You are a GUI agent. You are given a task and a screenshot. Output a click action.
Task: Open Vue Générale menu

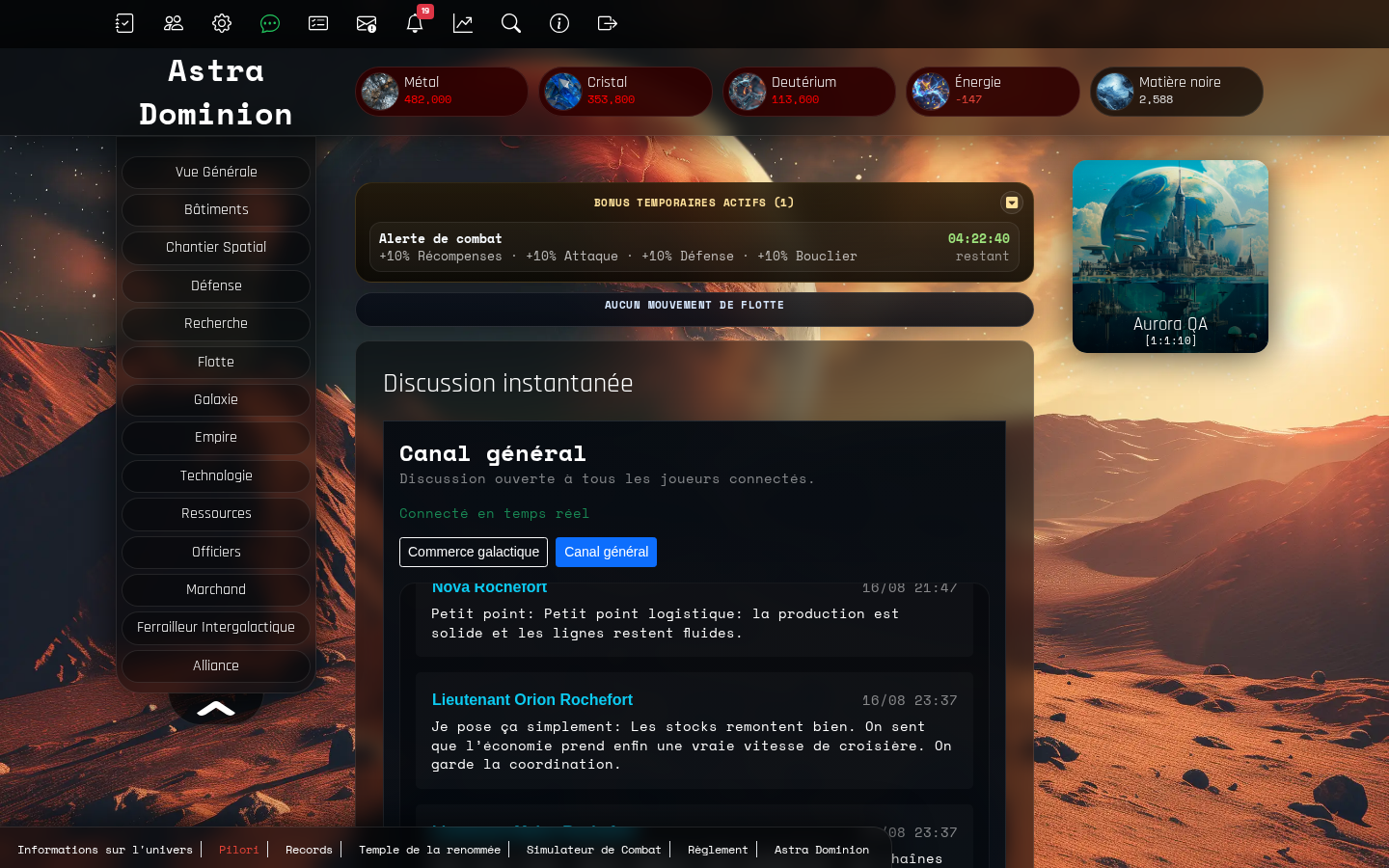[x=216, y=172]
